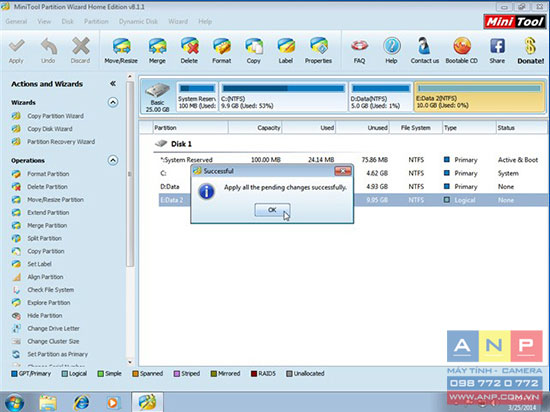
Task: Open partition Properties from toolbar
Action: click(x=318, y=51)
